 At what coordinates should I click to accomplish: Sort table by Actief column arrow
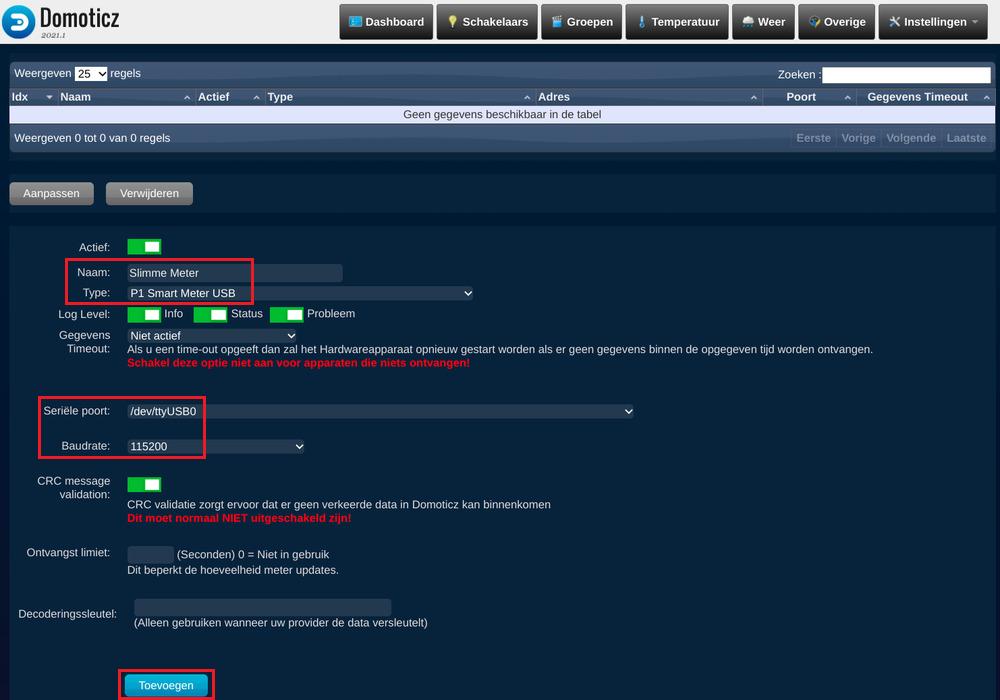(x=256, y=98)
